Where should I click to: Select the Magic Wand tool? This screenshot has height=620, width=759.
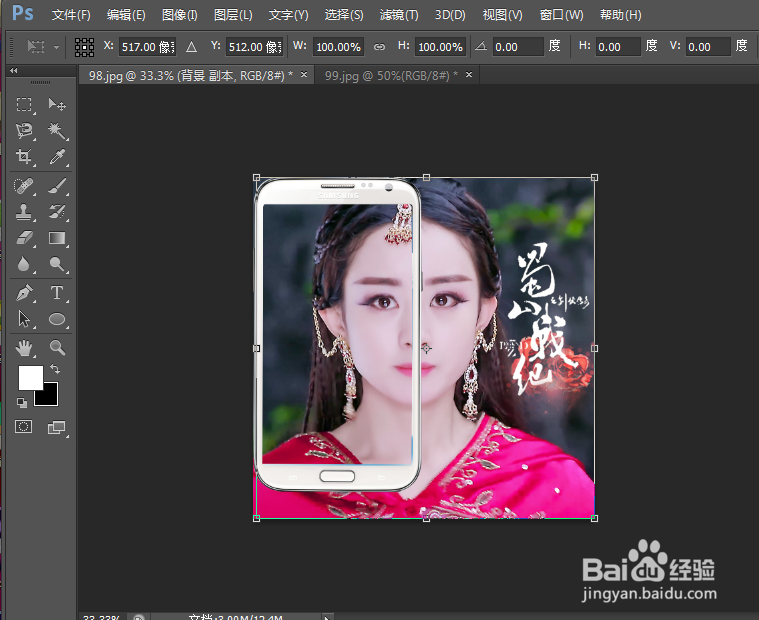[57, 131]
